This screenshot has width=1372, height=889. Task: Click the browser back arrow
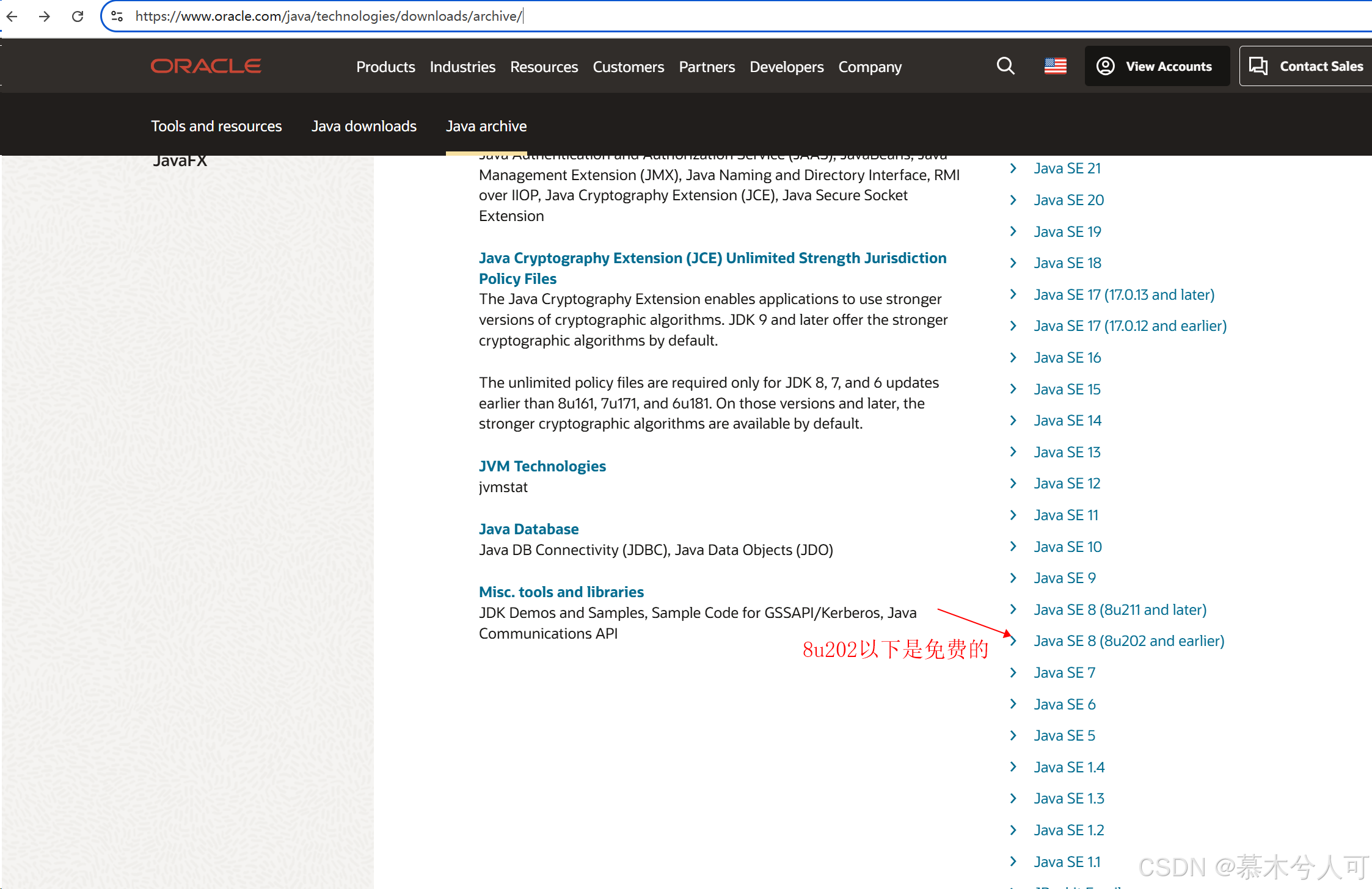tap(12, 16)
